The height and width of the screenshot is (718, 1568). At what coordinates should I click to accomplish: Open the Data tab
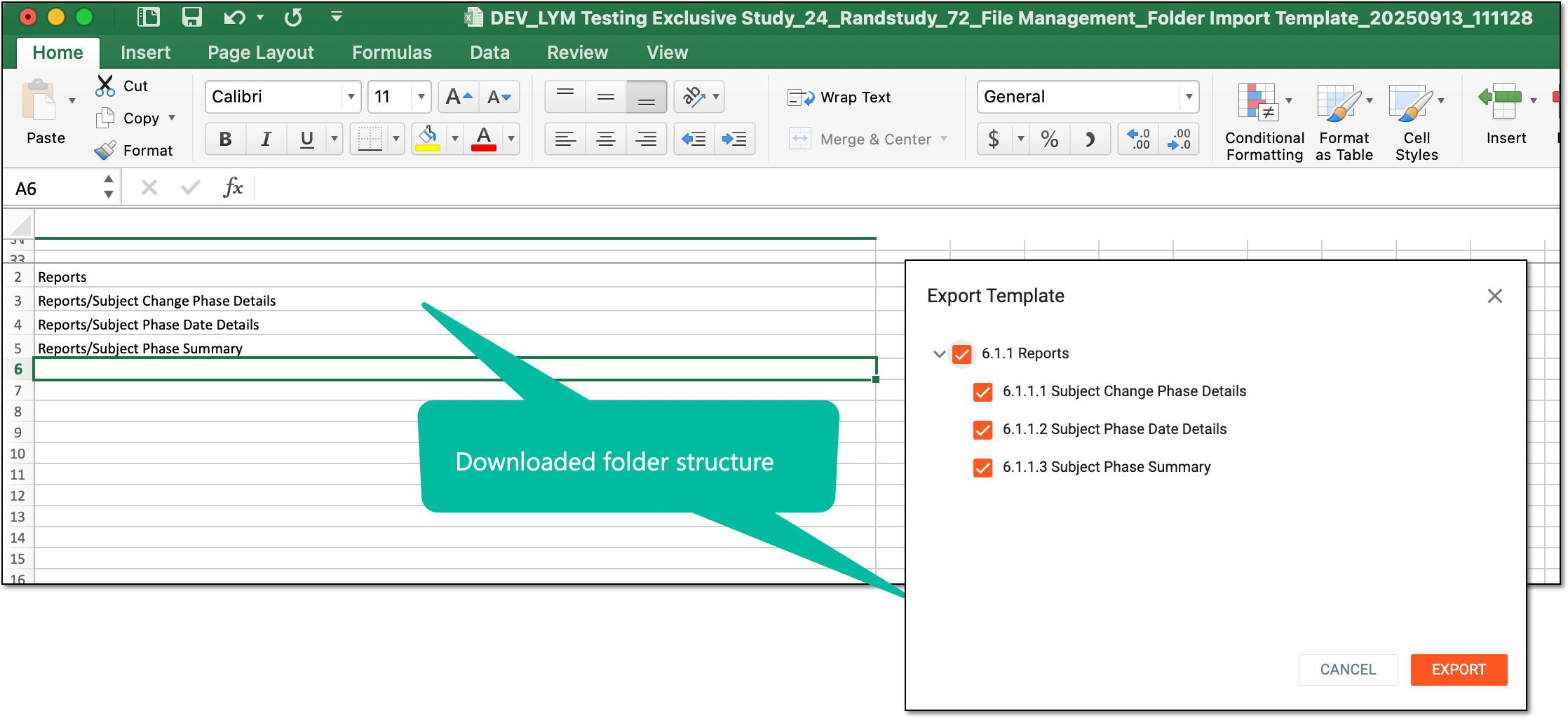coord(489,53)
